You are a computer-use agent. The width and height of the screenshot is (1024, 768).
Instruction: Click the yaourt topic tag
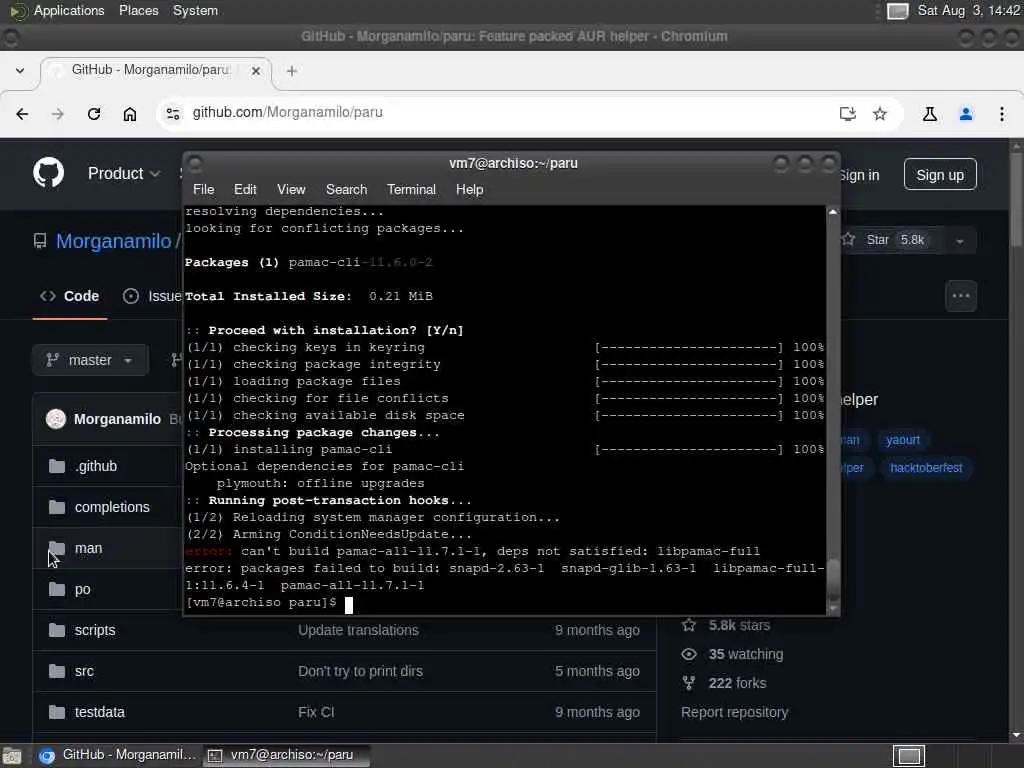903,440
